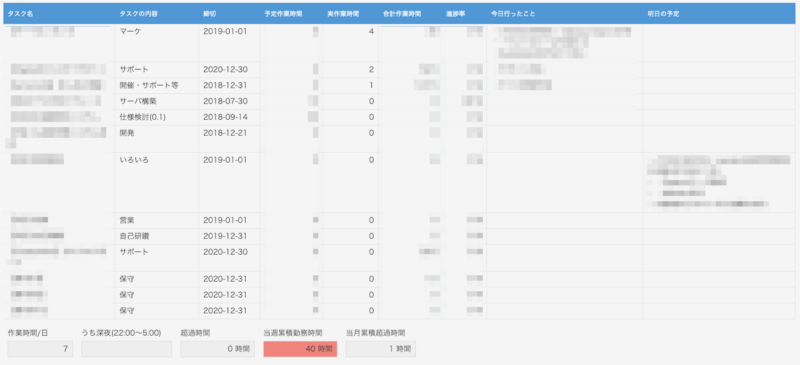Select the 合計作業時間 column header
800x365 pixels.
click(402, 14)
